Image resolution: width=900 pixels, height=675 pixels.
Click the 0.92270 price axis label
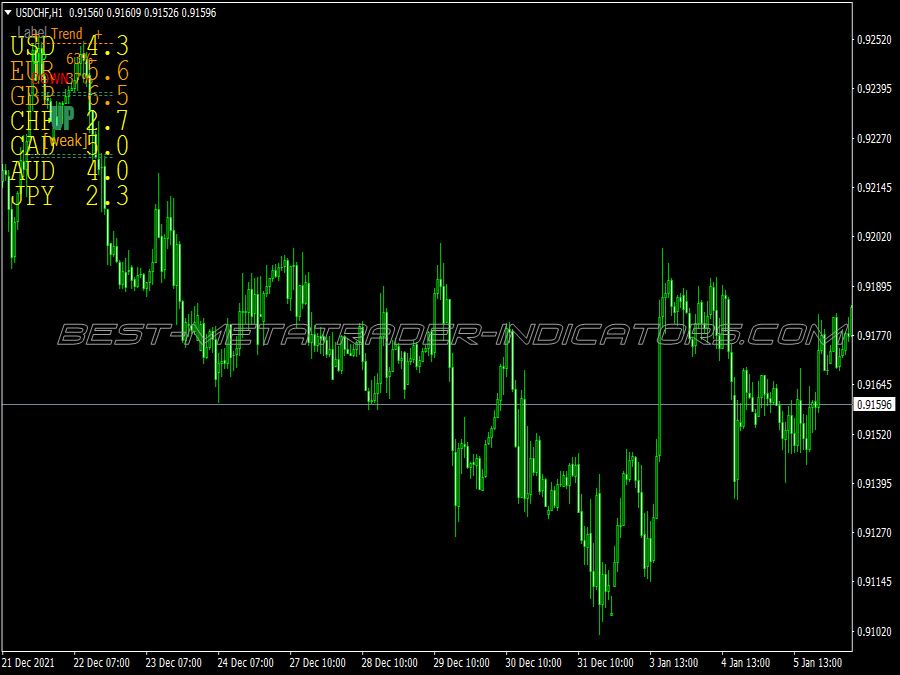tap(874, 138)
